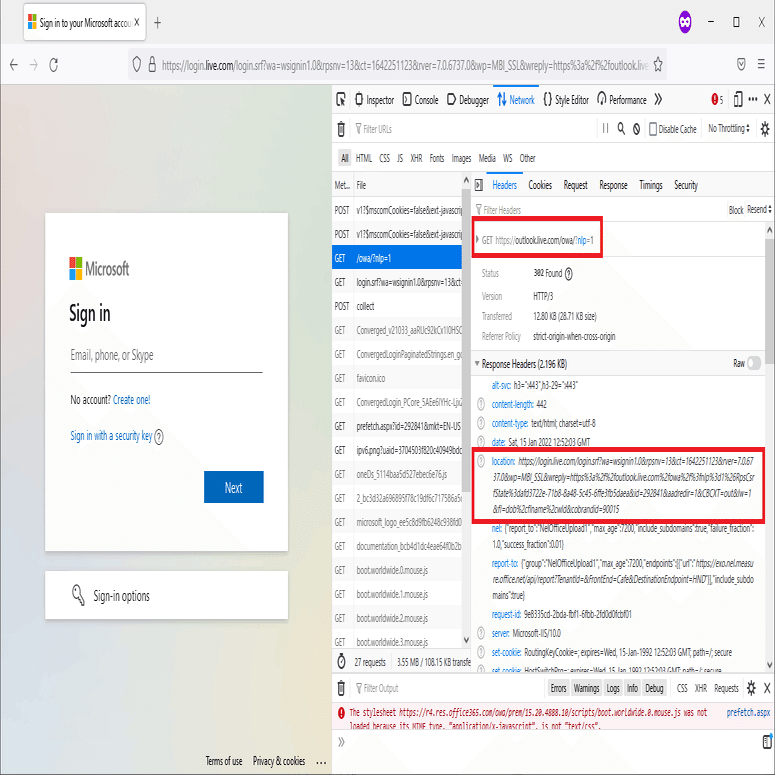Toggle responsive design mode icon
775x775 pixels.
pos(738,99)
